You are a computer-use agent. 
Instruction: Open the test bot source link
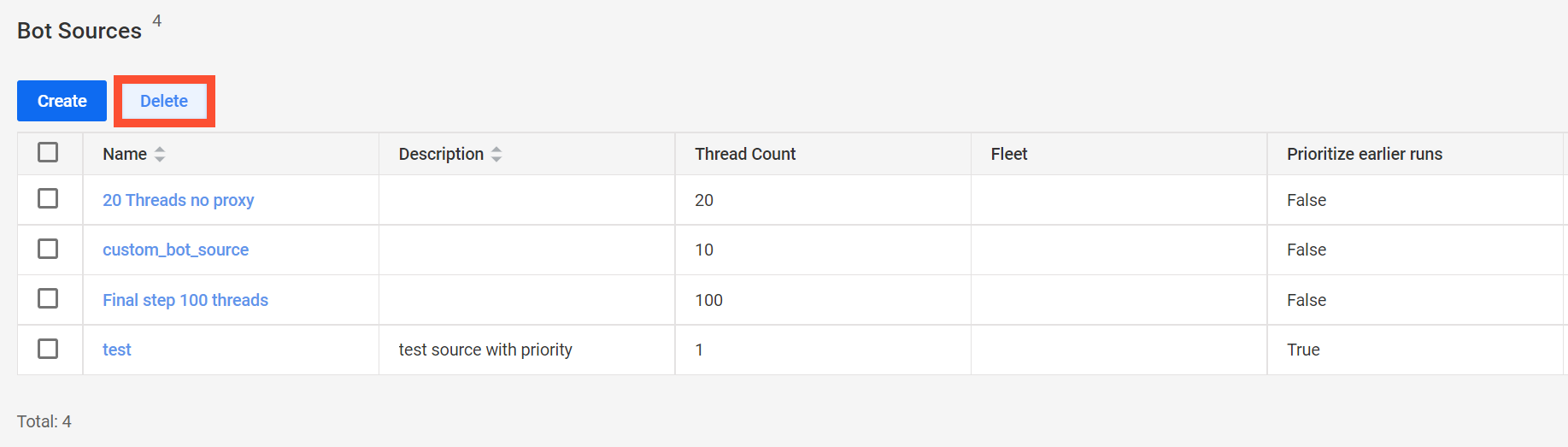point(116,350)
